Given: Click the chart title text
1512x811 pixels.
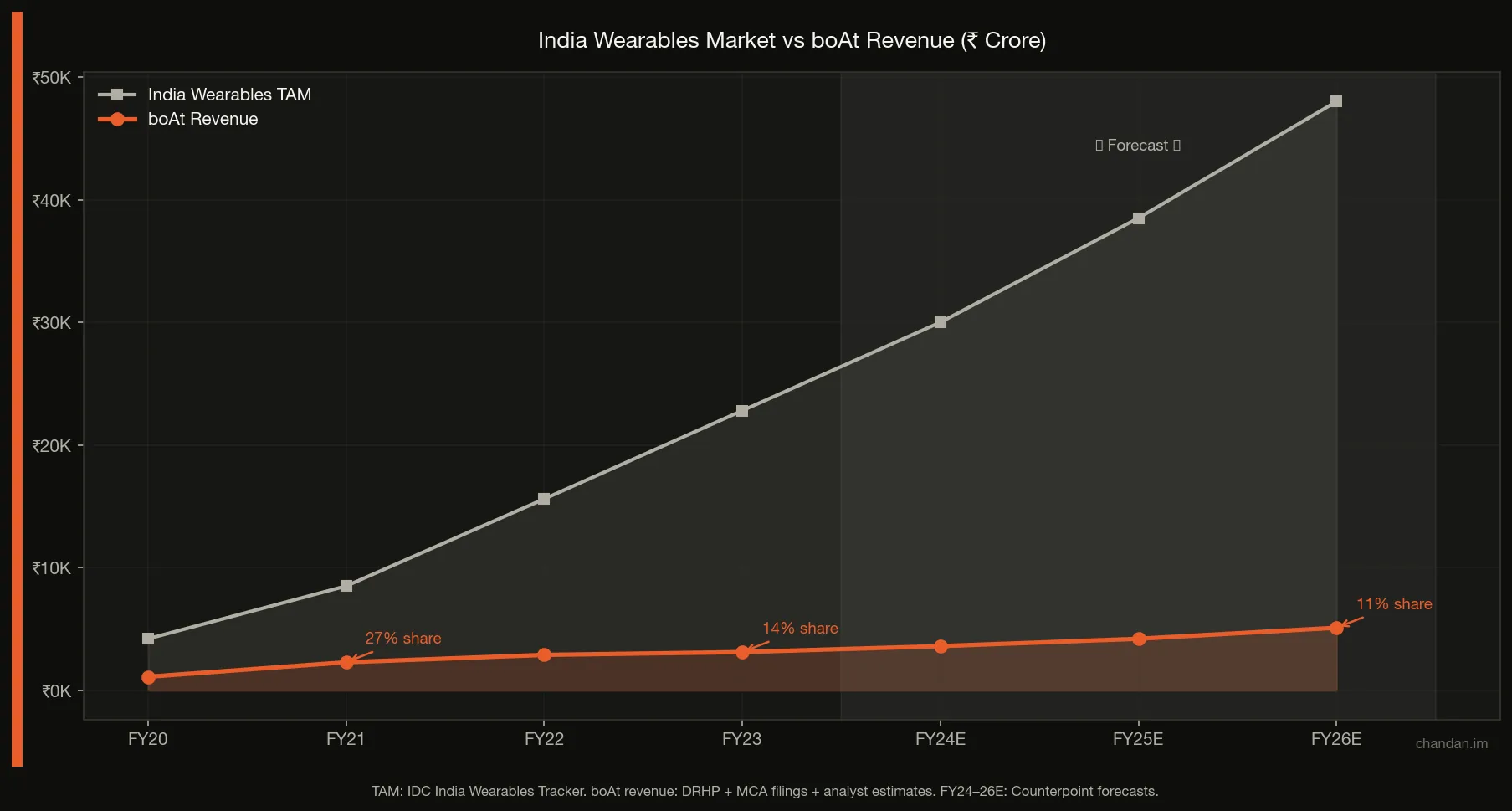Looking at the screenshot, I should click(x=792, y=40).
